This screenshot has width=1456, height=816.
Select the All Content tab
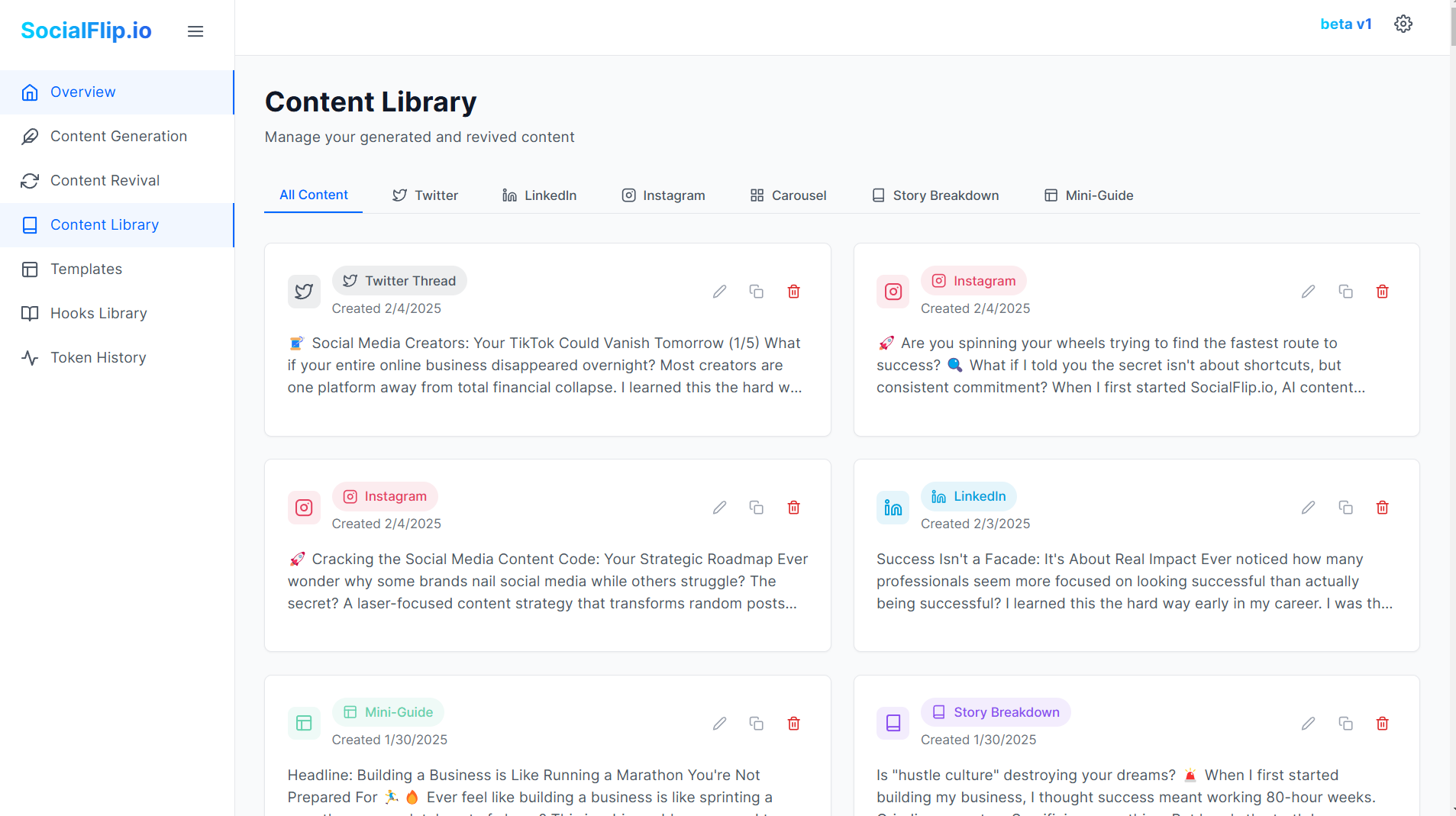click(x=313, y=195)
